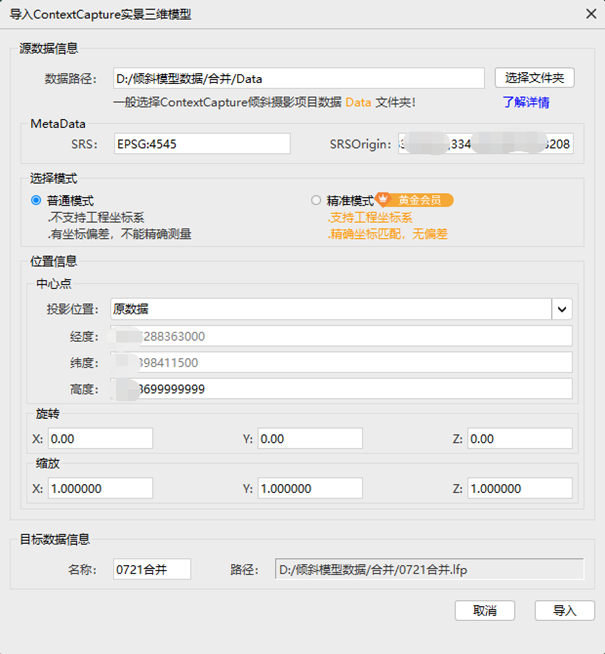The width and height of the screenshot is (605, 654).
Task: Click the target 路径 field ending .lfp
Action: pyautogui.click(x=429, y=569)
